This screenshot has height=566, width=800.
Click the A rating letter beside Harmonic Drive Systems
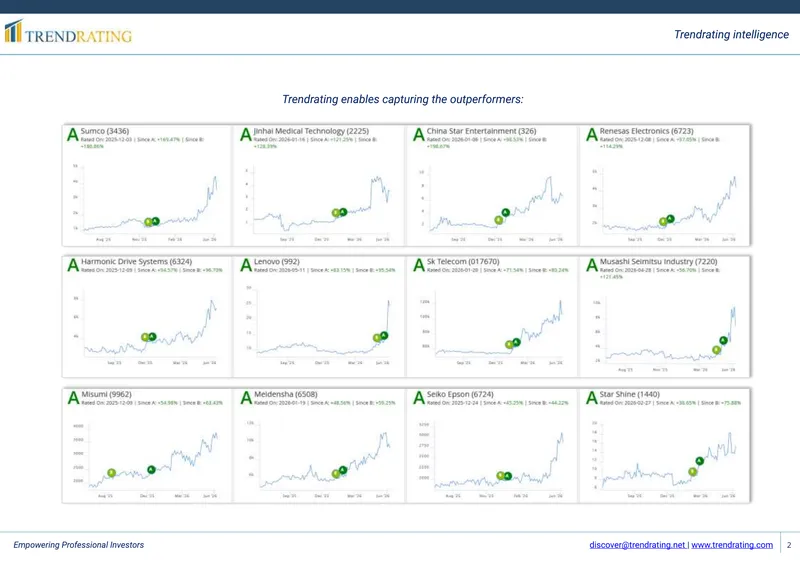(x=73, y=265)
